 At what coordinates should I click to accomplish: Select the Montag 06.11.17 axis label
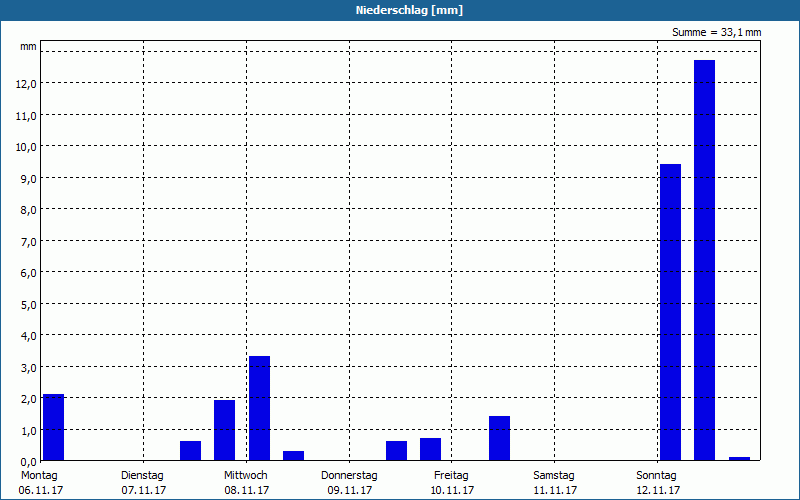click(x=40, y=483)
